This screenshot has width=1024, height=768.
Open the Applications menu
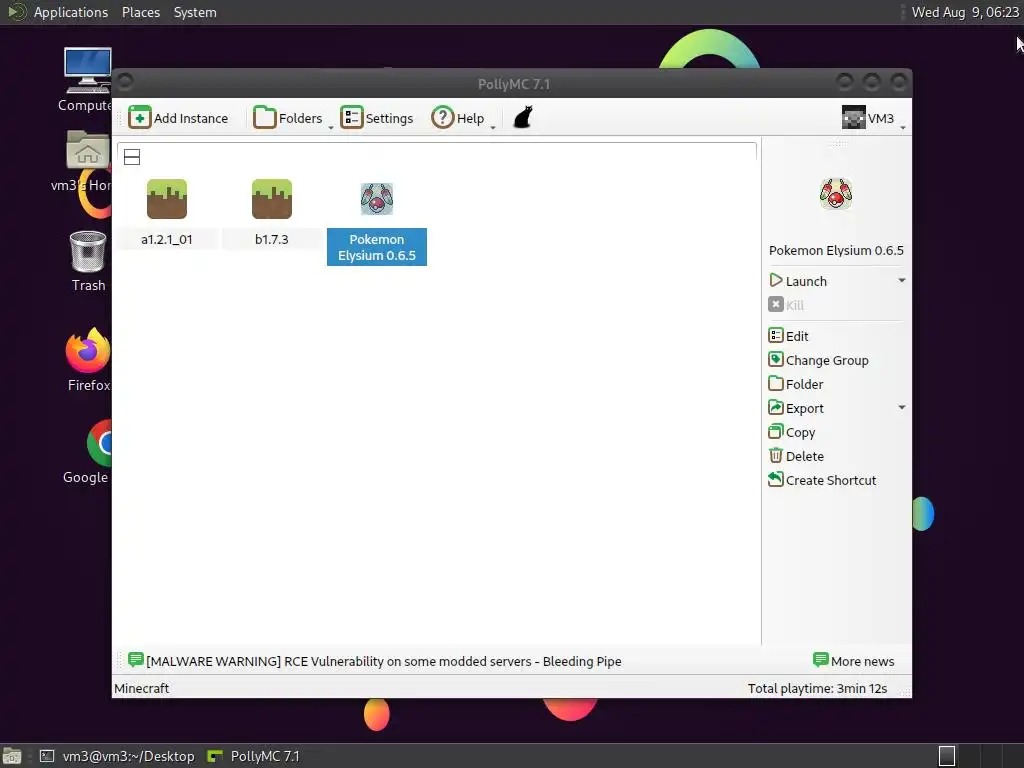(71, 12)
